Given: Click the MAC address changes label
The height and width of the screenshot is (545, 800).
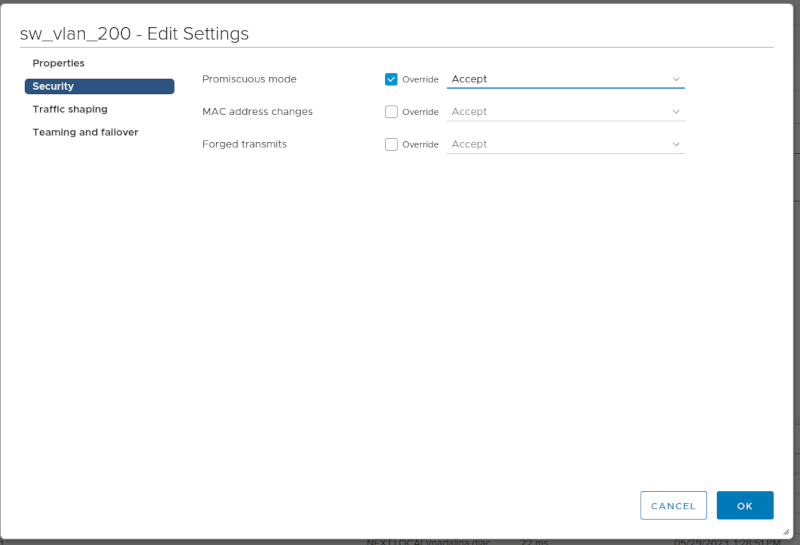Looking at the screenshot, I should (x=257, y=112).
